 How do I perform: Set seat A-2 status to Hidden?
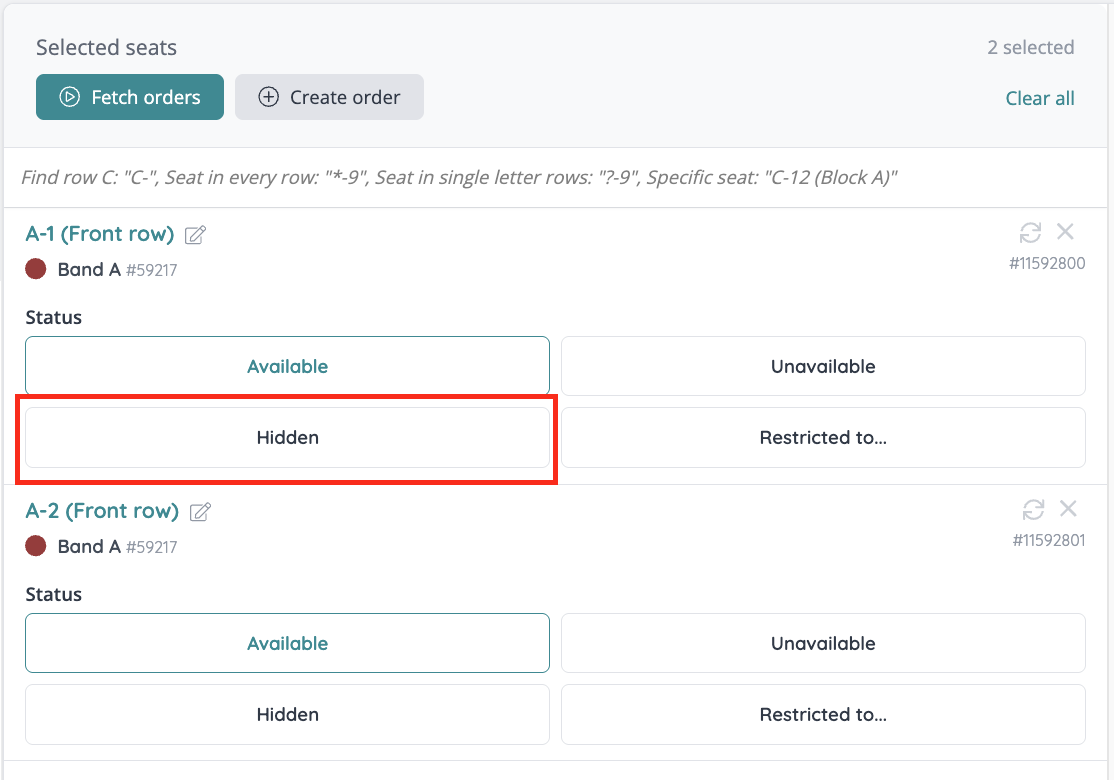(x=287, y=714)
